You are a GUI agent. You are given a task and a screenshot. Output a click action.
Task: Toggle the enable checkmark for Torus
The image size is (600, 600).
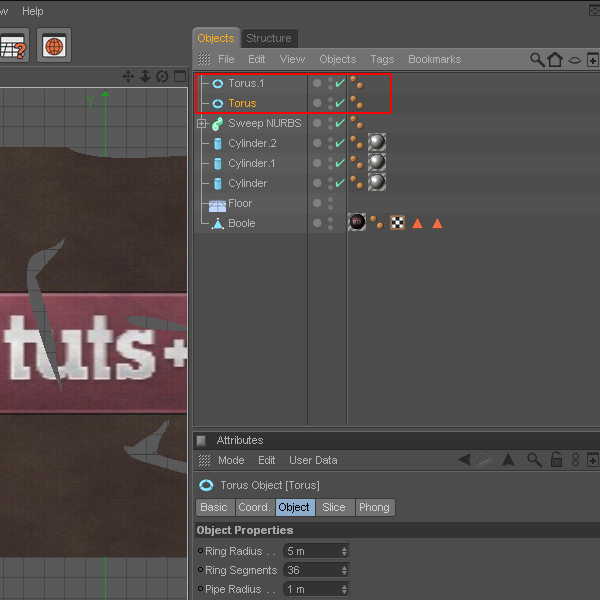click(340, 103)
